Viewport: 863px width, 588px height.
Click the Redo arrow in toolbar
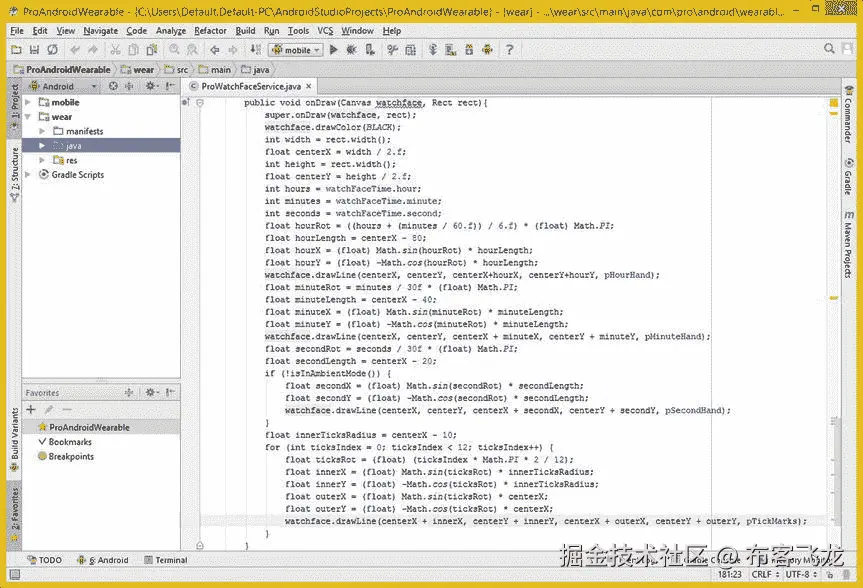coord(92,50)
